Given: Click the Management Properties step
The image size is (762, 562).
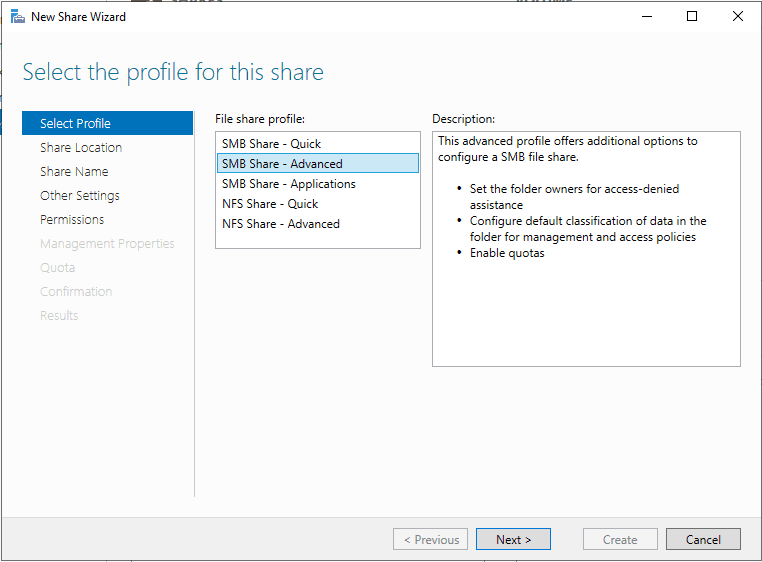Looking at the screenshot, I should coord(107,243).
